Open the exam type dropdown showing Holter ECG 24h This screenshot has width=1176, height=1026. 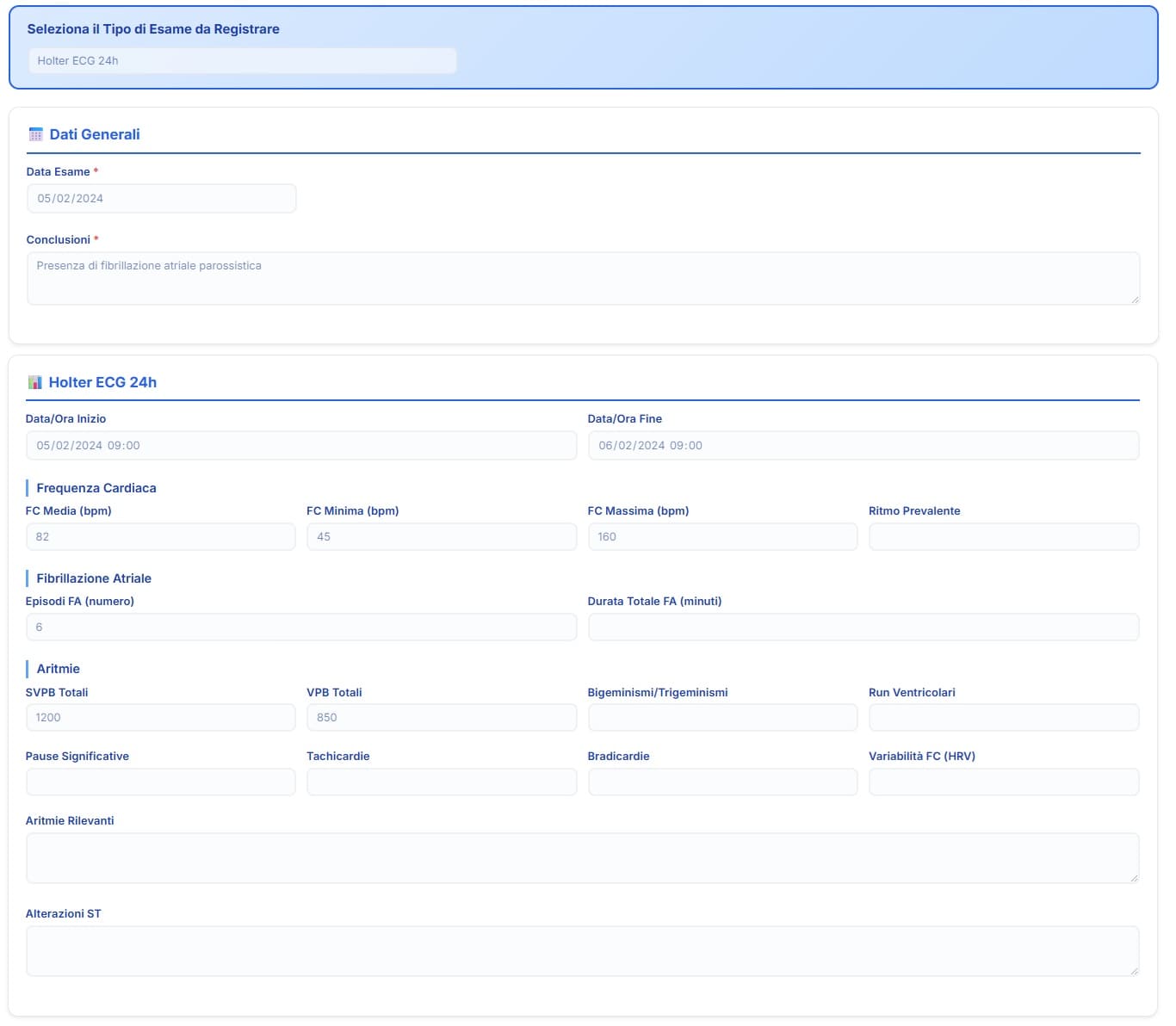point(242,61)
